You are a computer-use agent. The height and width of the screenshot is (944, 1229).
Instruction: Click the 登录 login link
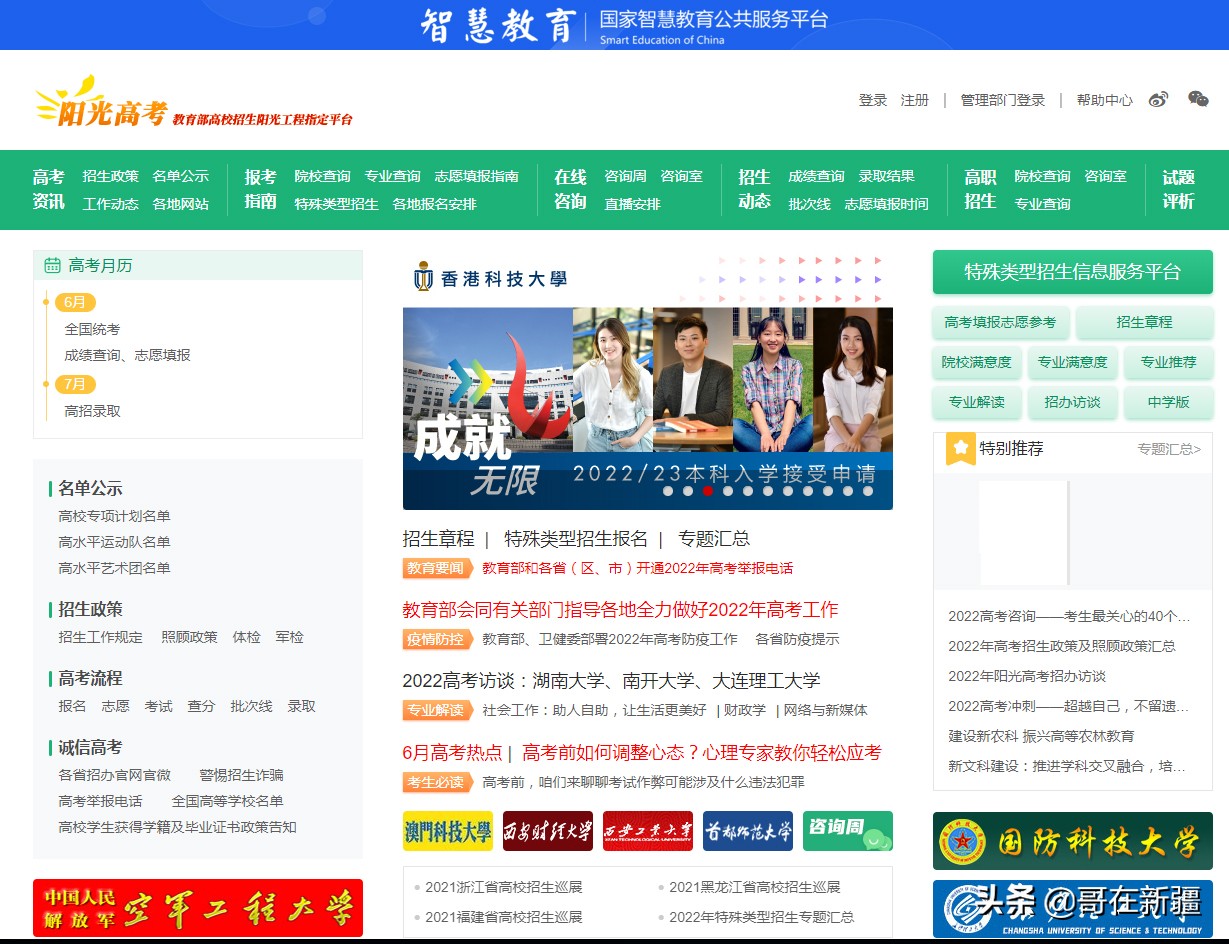click(x=871, y=99)
